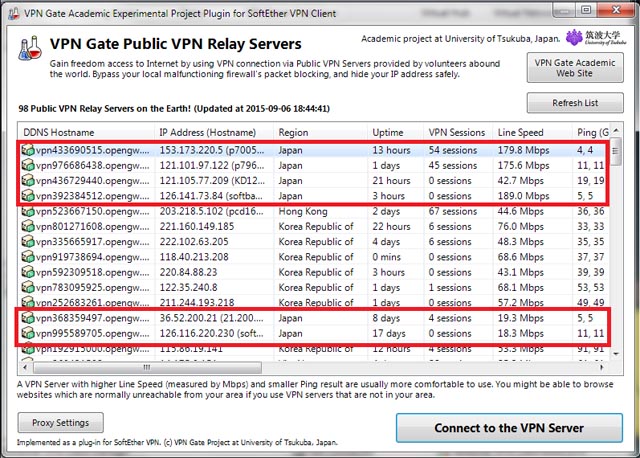
Task: Open Proxy Settings
Action: pos(60,423)
